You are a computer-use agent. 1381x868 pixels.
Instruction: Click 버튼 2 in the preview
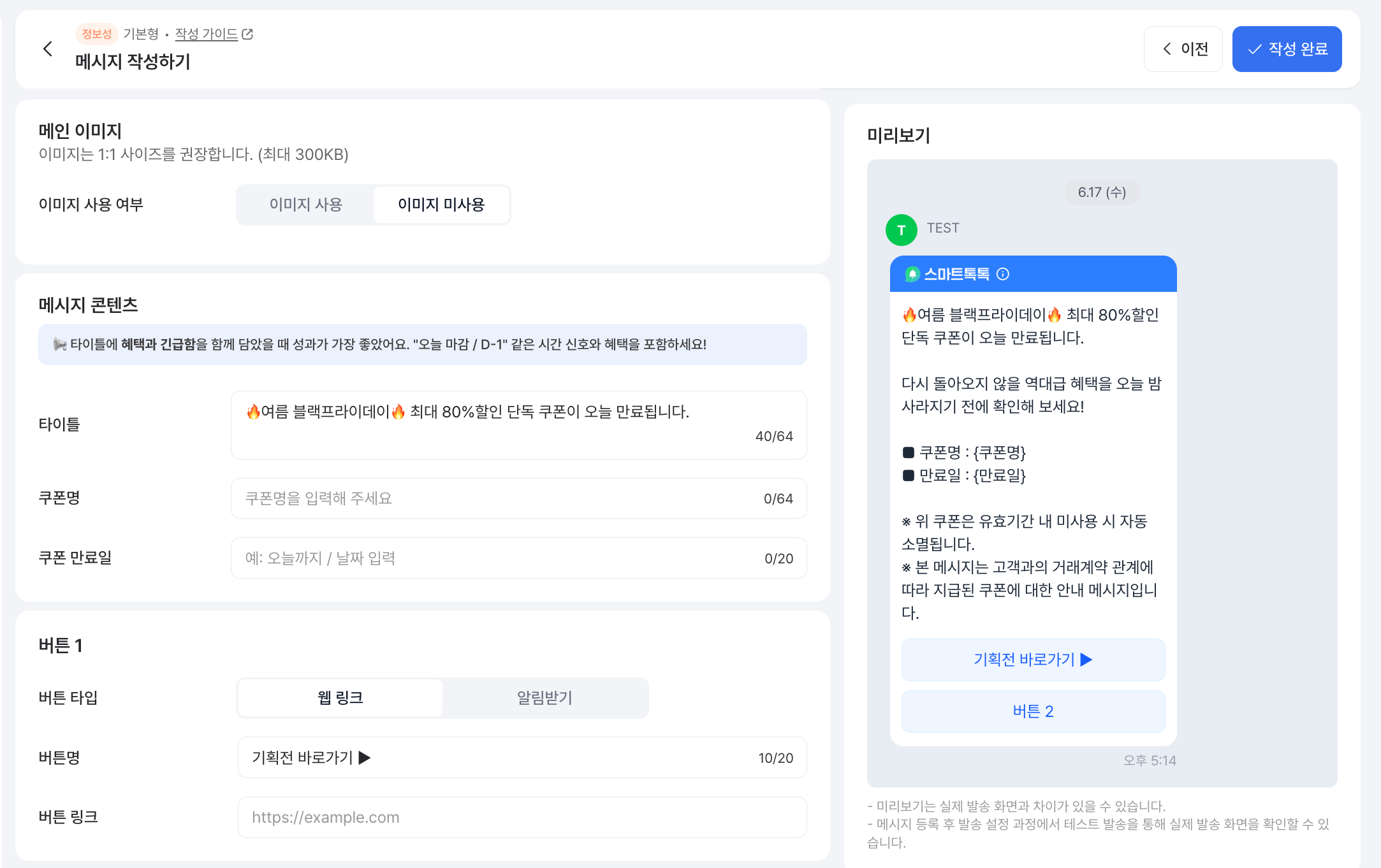[1033, 711]
